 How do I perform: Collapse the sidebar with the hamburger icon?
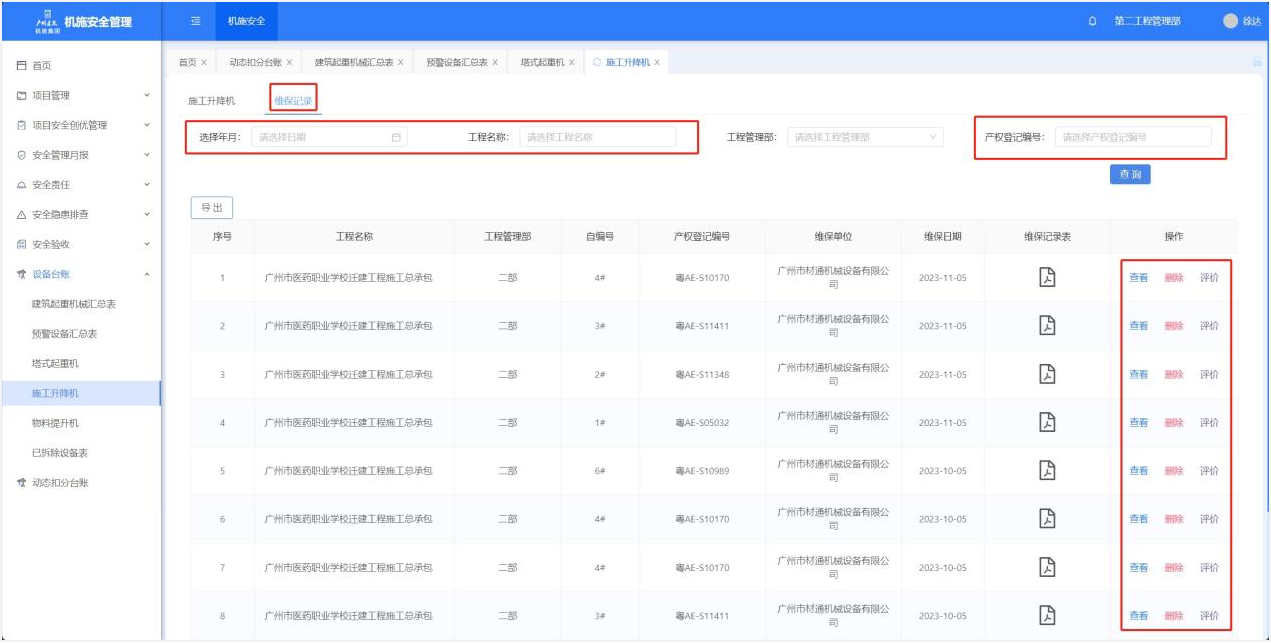pyautogui.click(x=195, y=21)
